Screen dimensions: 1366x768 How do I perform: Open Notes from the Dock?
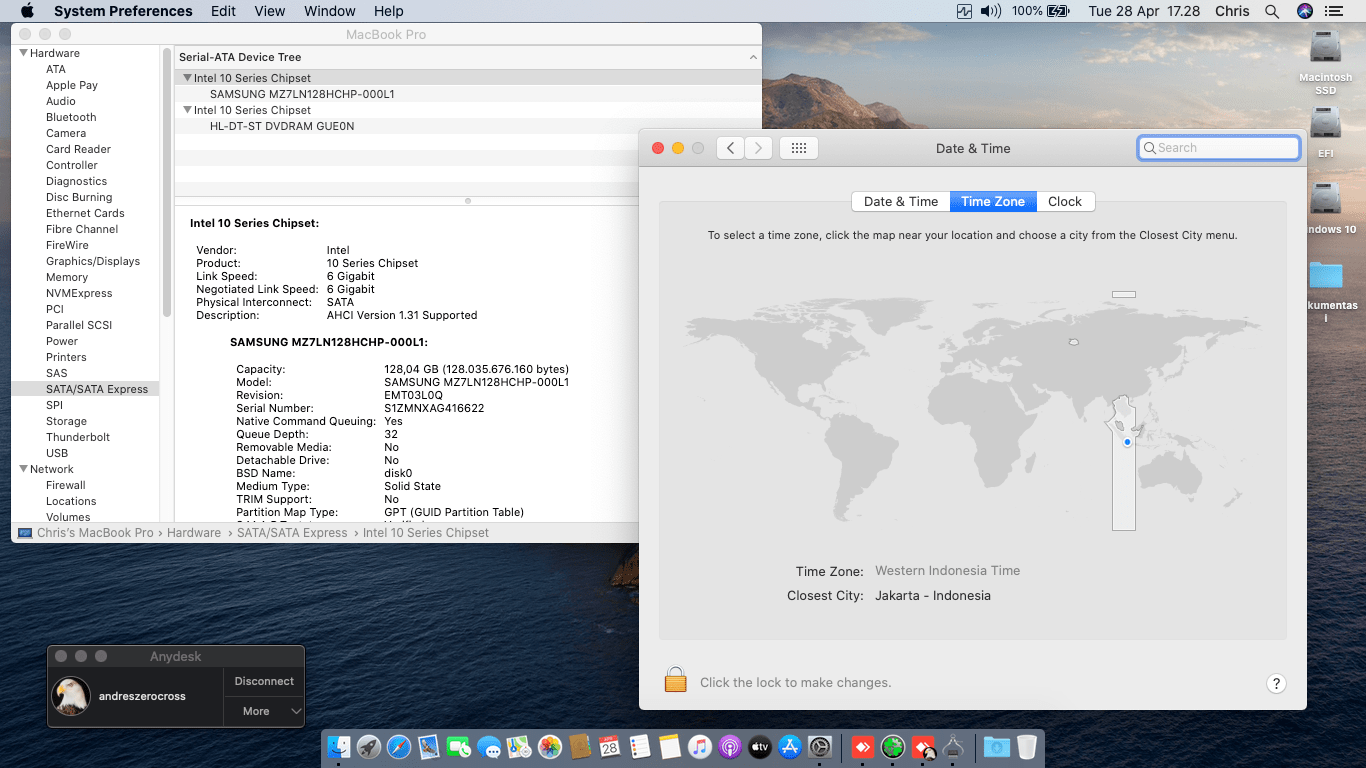[670, 747]
